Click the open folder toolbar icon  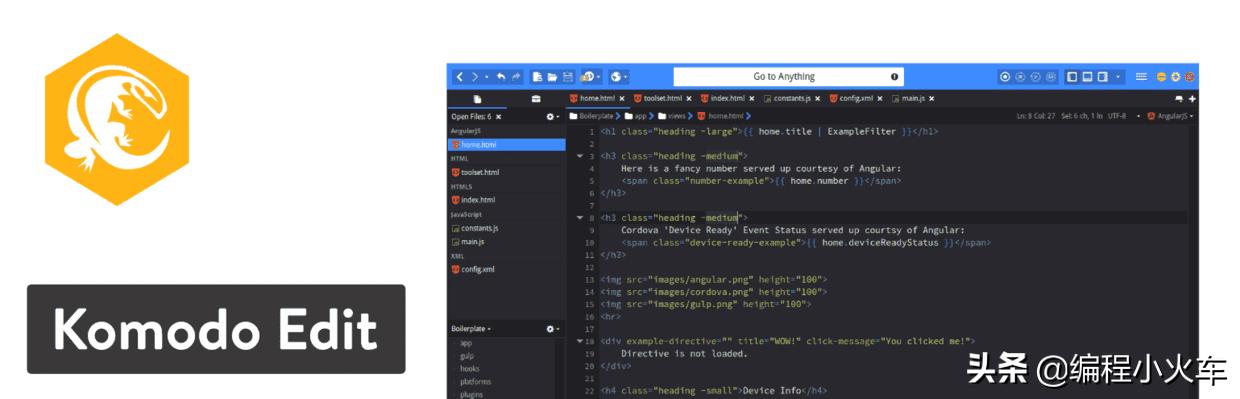[x=552, y=76]
